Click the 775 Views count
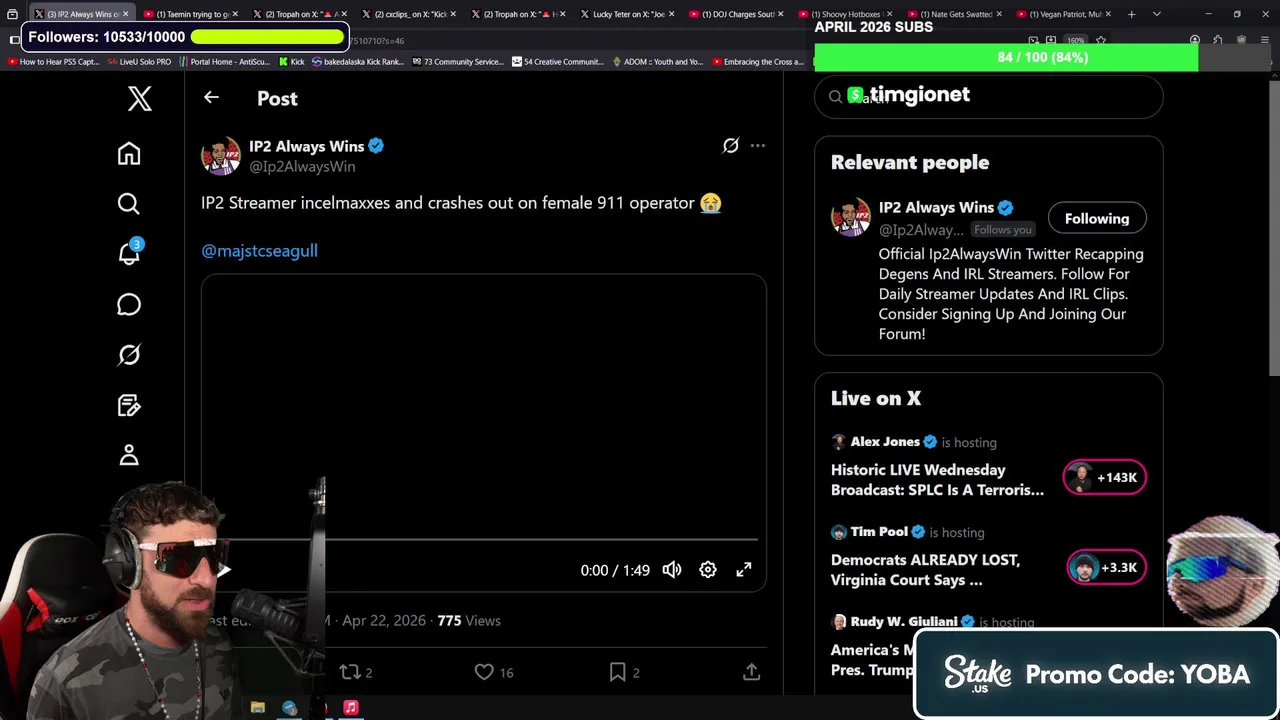 tap(469, 620)
